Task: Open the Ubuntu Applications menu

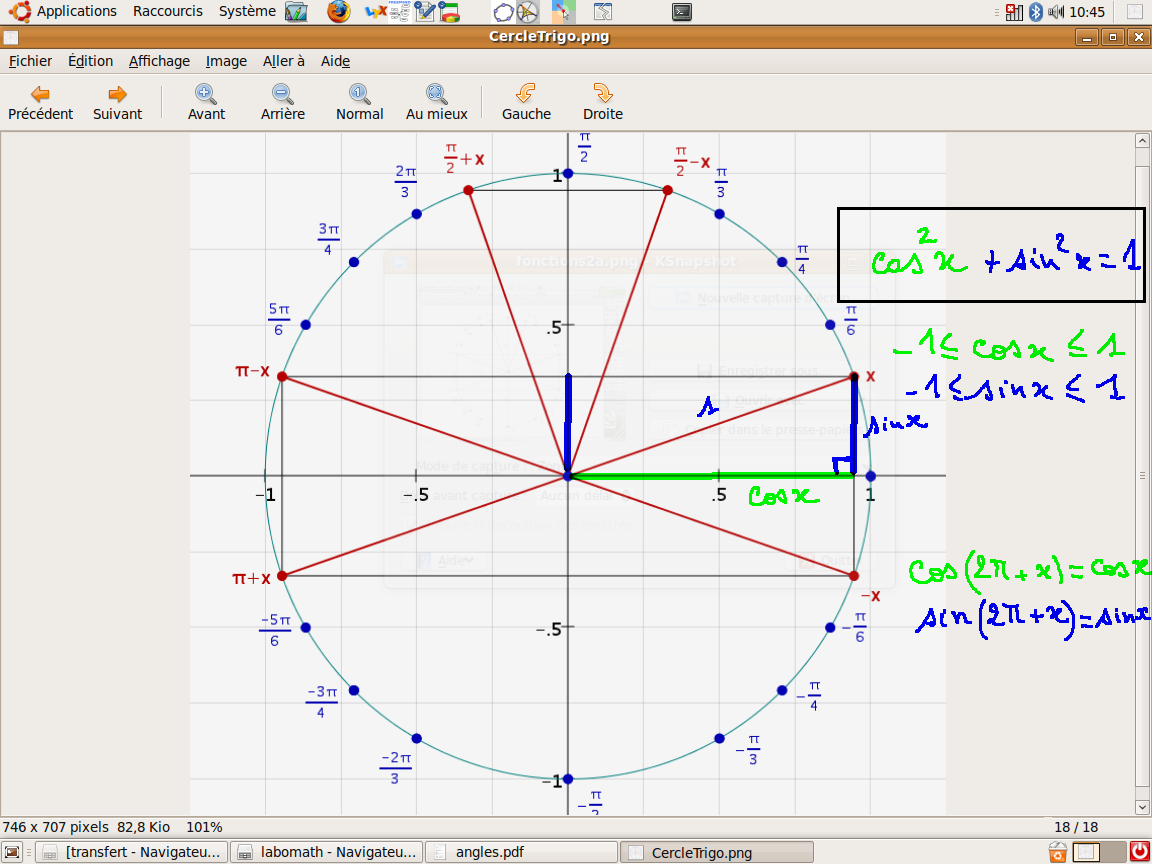Action: pyautogui.click(x=66, y=11)
